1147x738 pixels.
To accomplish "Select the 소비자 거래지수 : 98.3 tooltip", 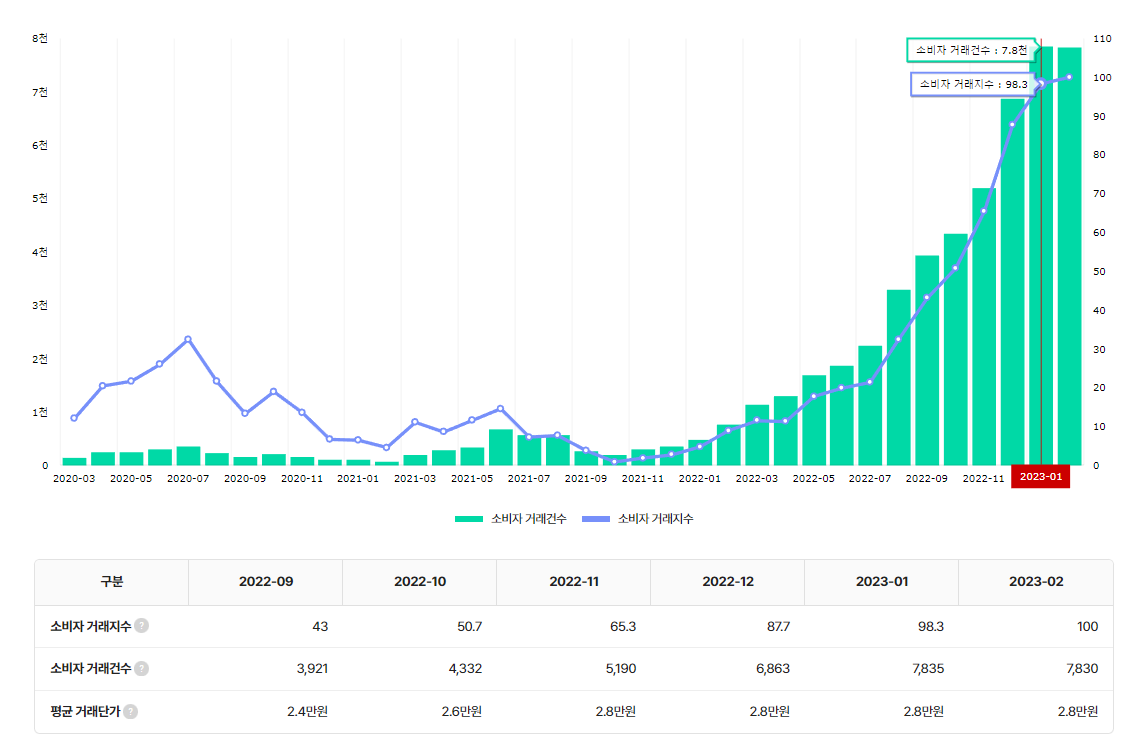I will click(973, 84).
